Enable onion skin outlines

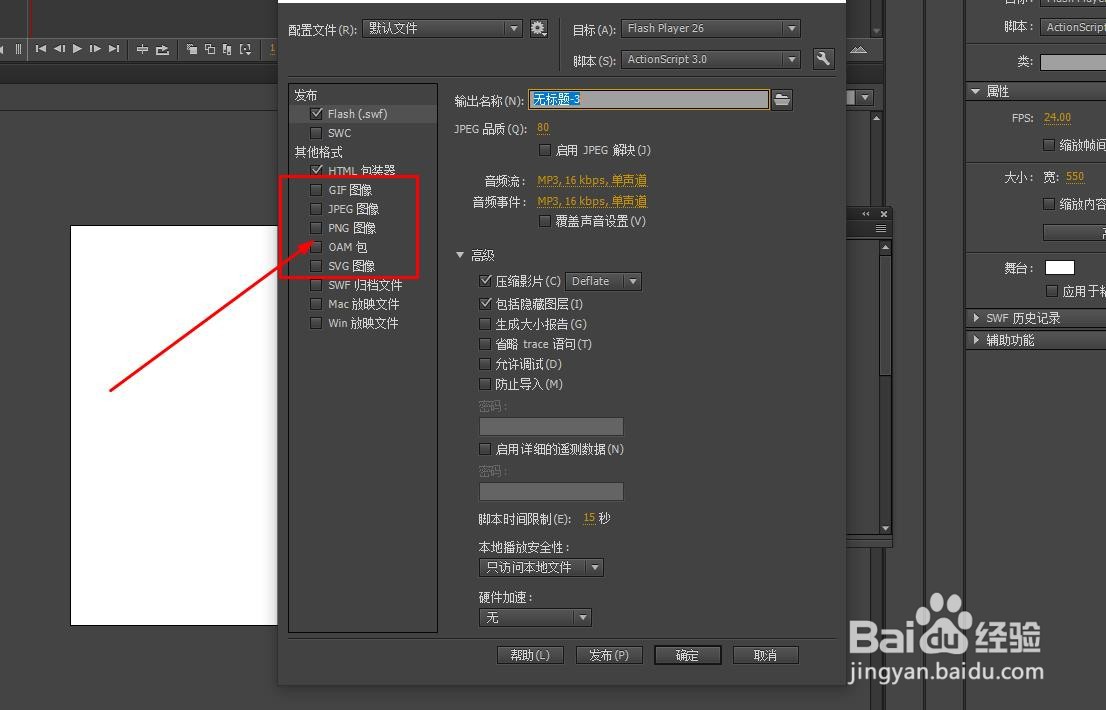click(x=209, y=49)
